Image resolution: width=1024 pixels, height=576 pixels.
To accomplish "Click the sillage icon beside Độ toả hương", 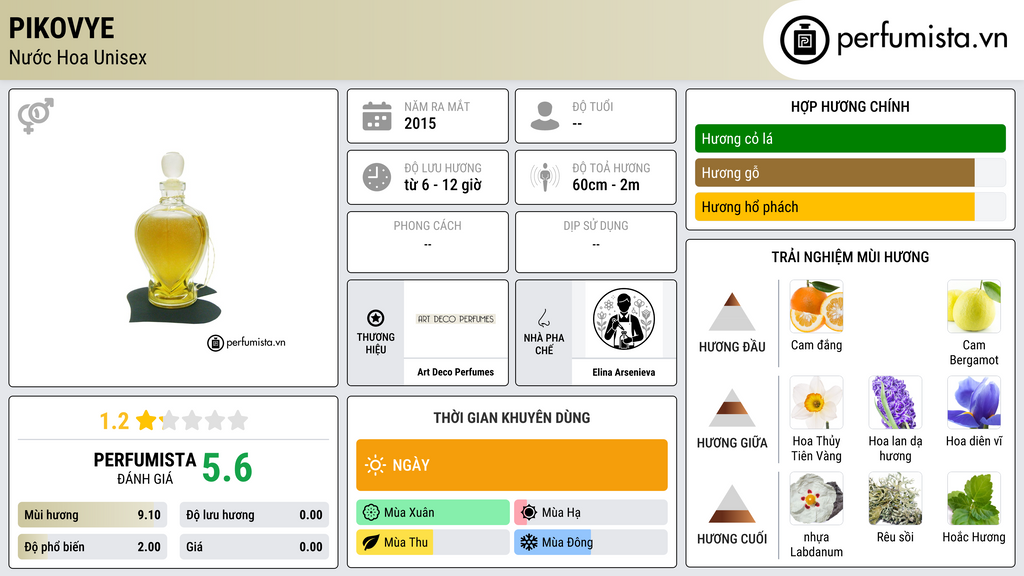I will click(x=545, y=177).
